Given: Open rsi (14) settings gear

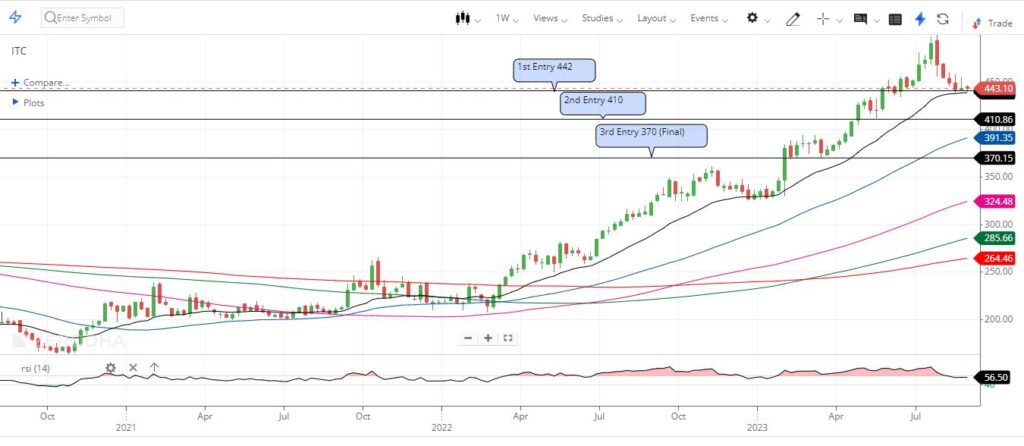Looking at the screenshot, I should click(110, 368).
